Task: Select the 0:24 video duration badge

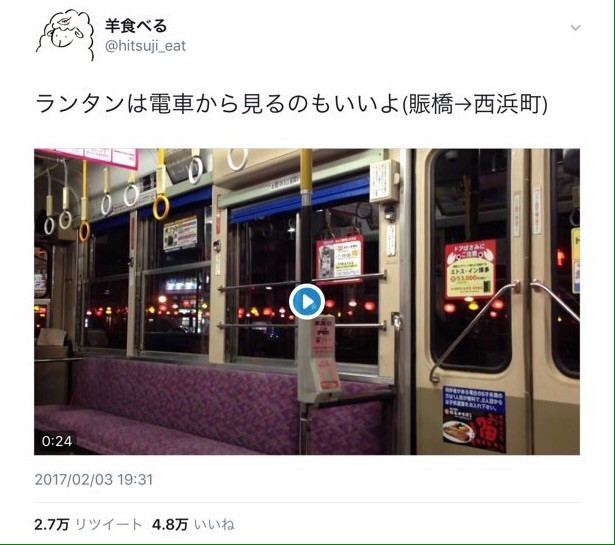Action: pyautogui.click(x=57, y=441)
